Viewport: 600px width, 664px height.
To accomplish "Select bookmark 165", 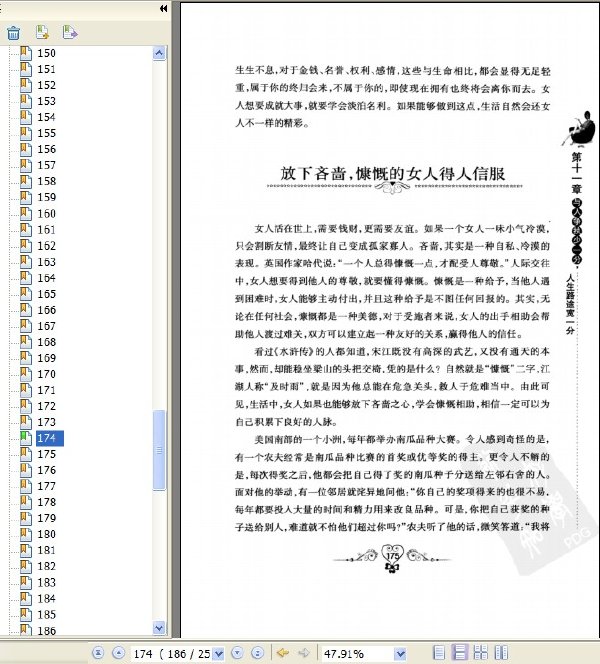I will click(x=46, y=294).
